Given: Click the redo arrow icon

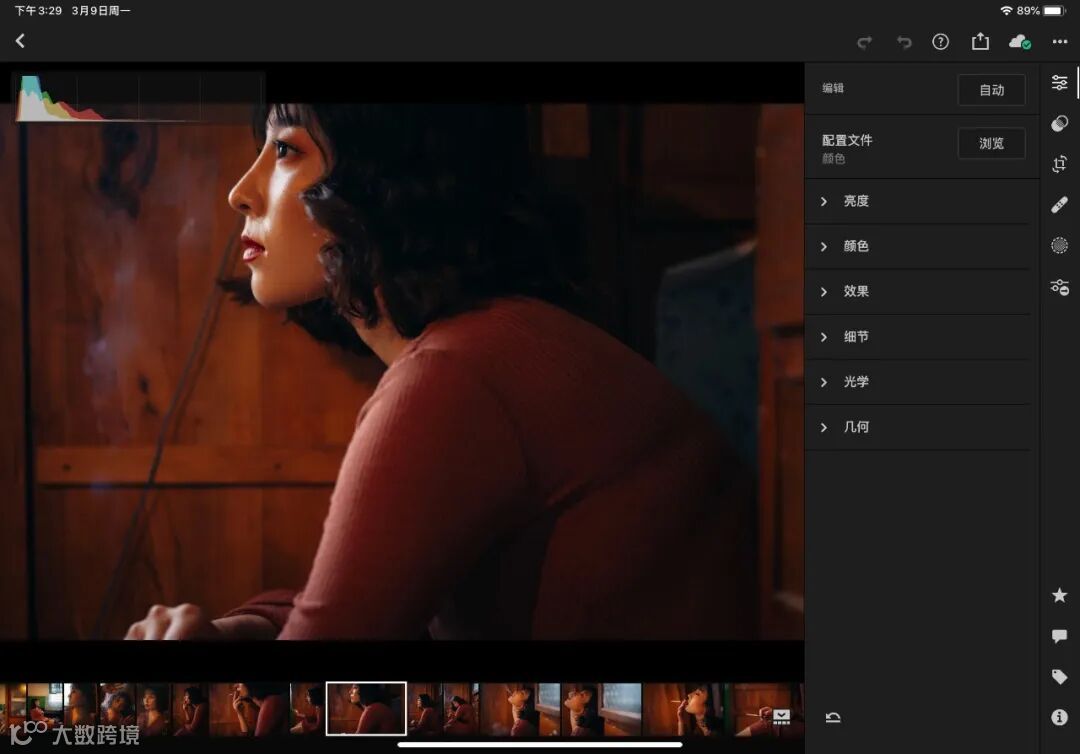Looking at the screenshot, I should (864, 43).
